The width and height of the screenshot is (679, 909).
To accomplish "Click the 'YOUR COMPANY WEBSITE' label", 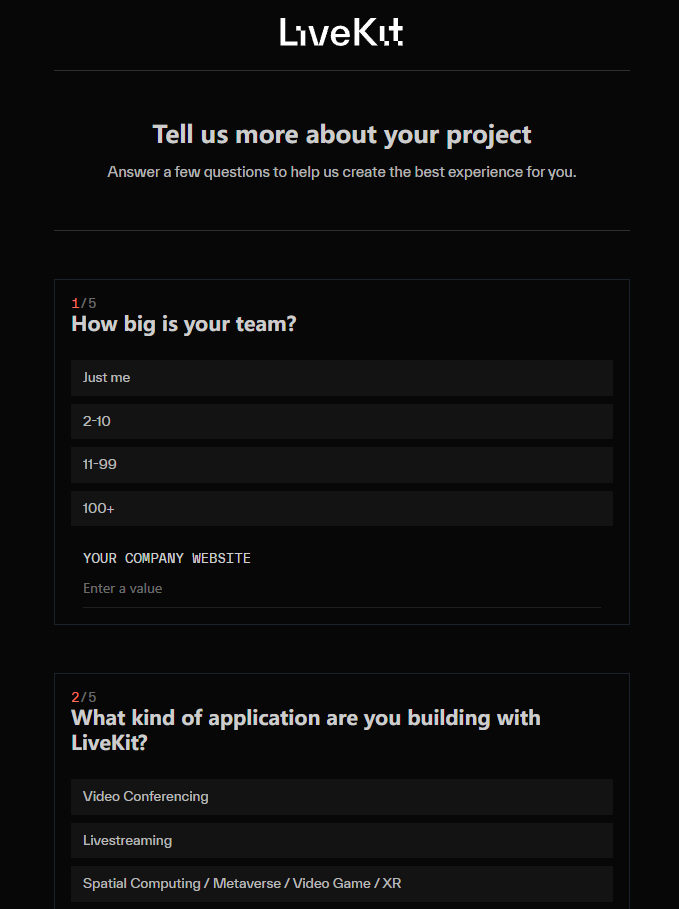I will coord(166,558).
